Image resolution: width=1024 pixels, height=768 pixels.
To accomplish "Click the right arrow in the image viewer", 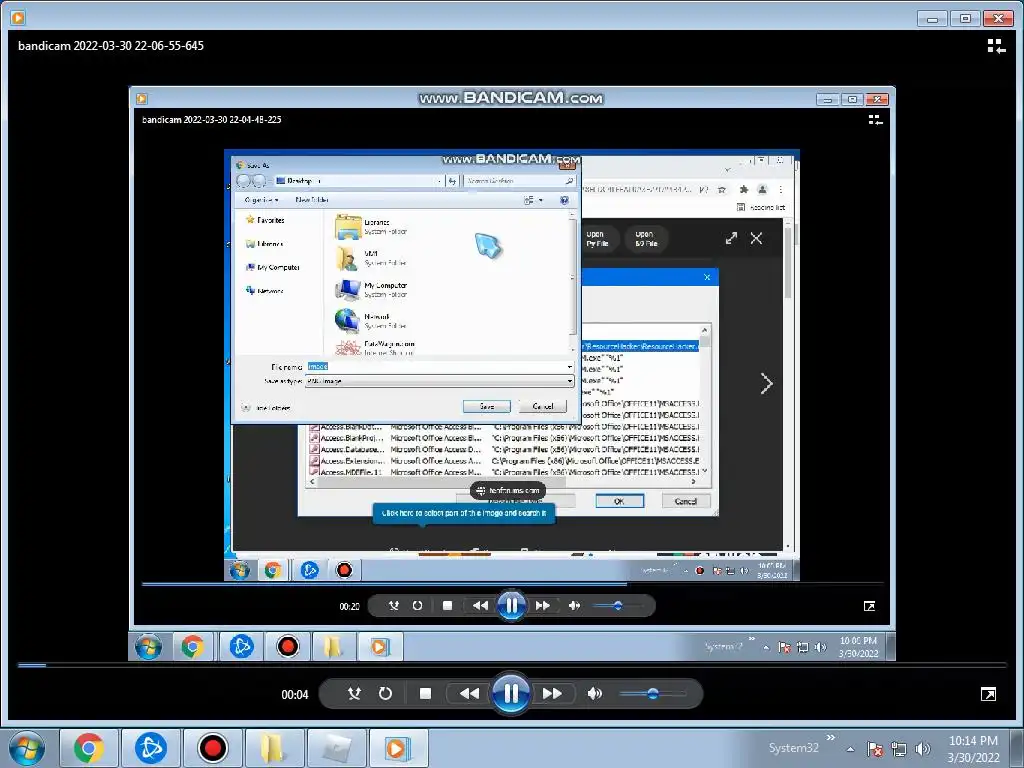I will coord(767,383).
